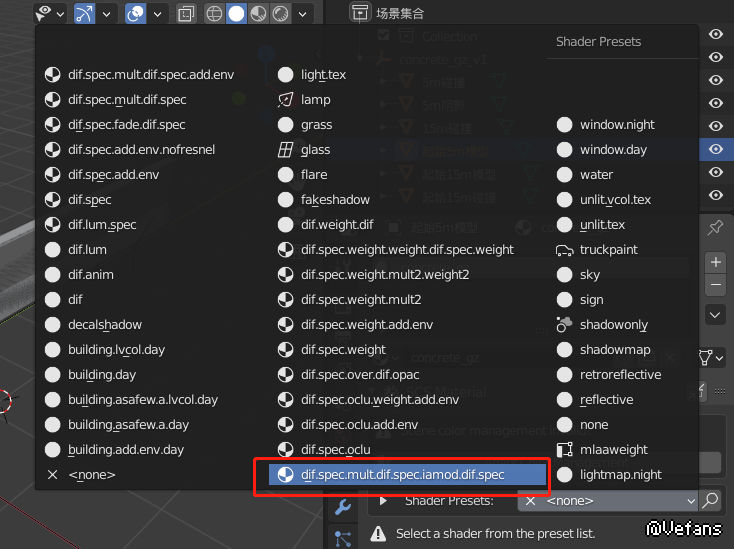Open the Shader Presets <none> dropdown
The width and height of the screenshot is (734, 549).
pos(608,501)
